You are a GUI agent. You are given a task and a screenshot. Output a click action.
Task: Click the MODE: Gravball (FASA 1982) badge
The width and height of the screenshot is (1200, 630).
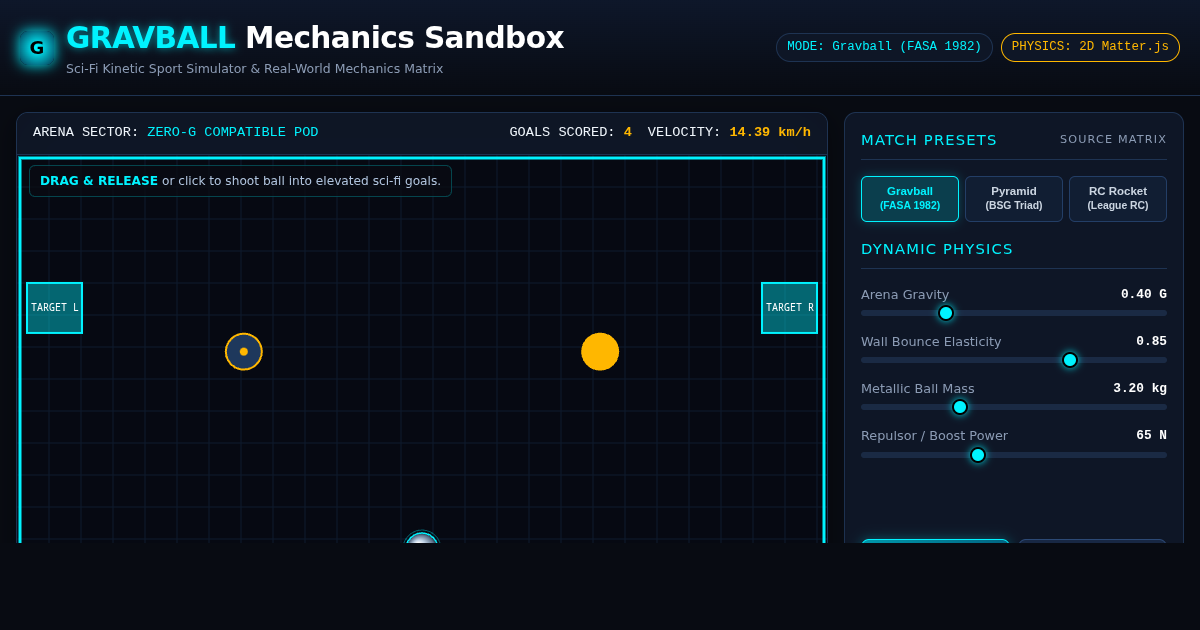[x=884, y=47]
